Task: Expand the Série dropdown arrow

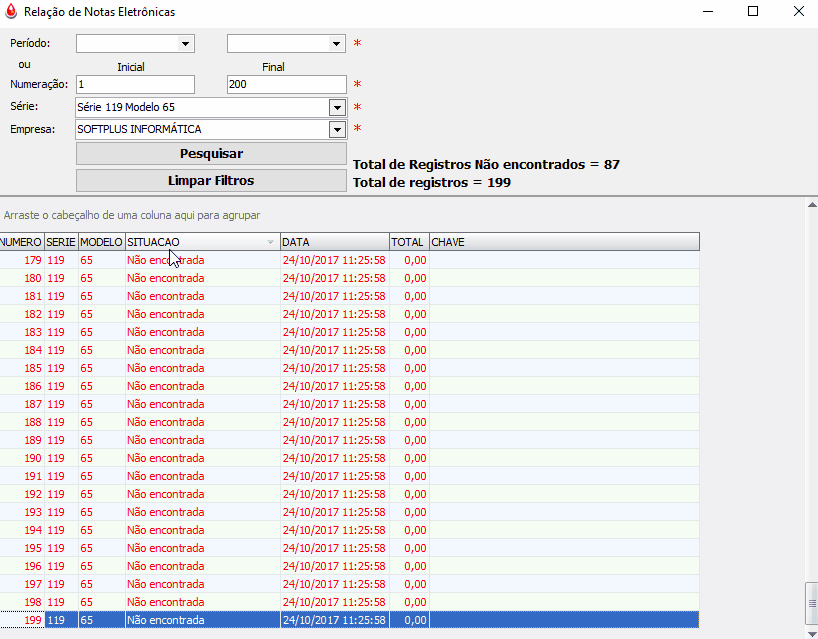Action: coord(338,107)
